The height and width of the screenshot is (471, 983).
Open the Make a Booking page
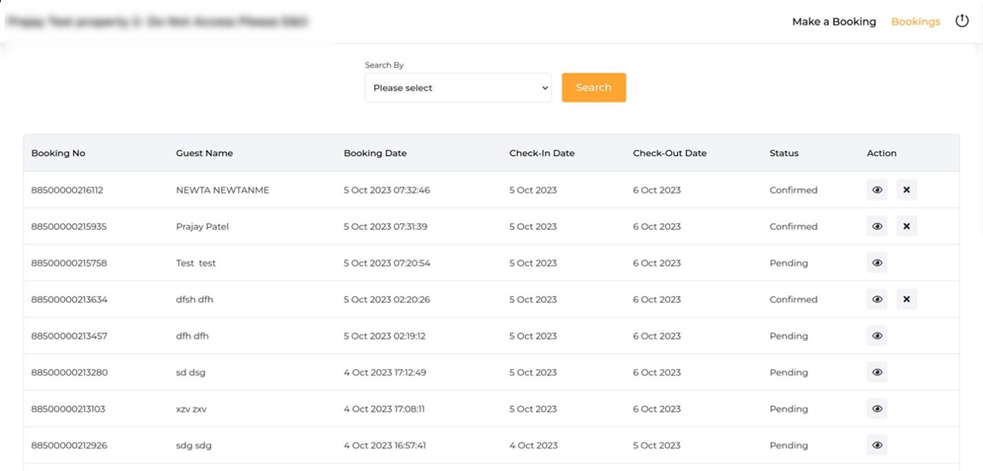pyautogui.click(x=833, y=21)
